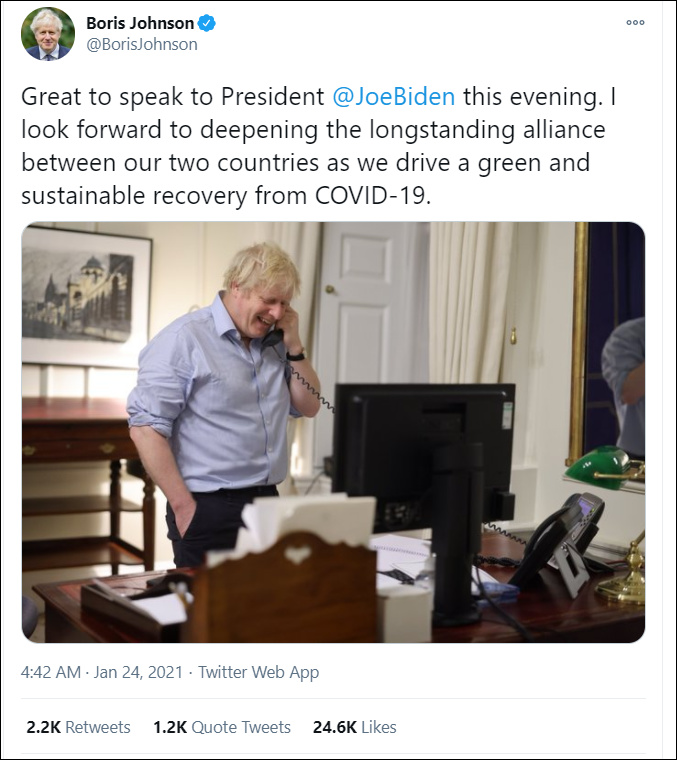The width and height of the screenshot is (677, 760).
Task: View the 2.2K Retweets list
Action: [78, 727]
